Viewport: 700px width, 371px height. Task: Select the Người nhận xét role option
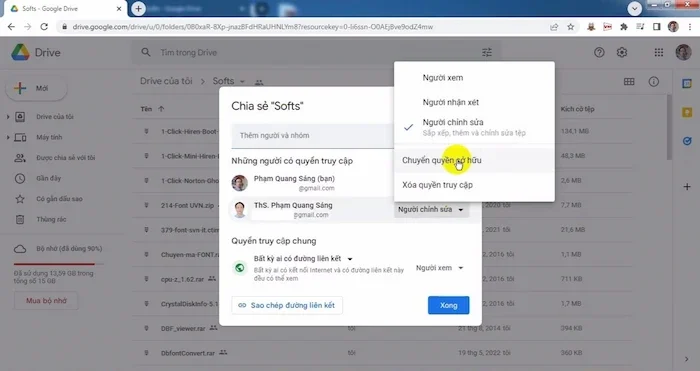pyautogui.click(x=474, y=102)
